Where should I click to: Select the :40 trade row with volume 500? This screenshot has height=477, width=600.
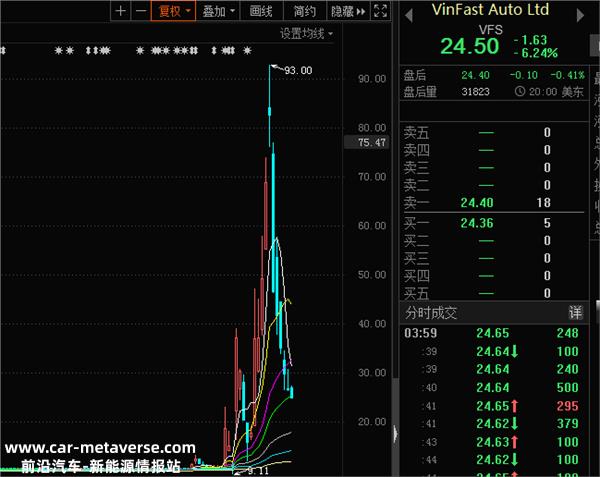pos(494,387)
